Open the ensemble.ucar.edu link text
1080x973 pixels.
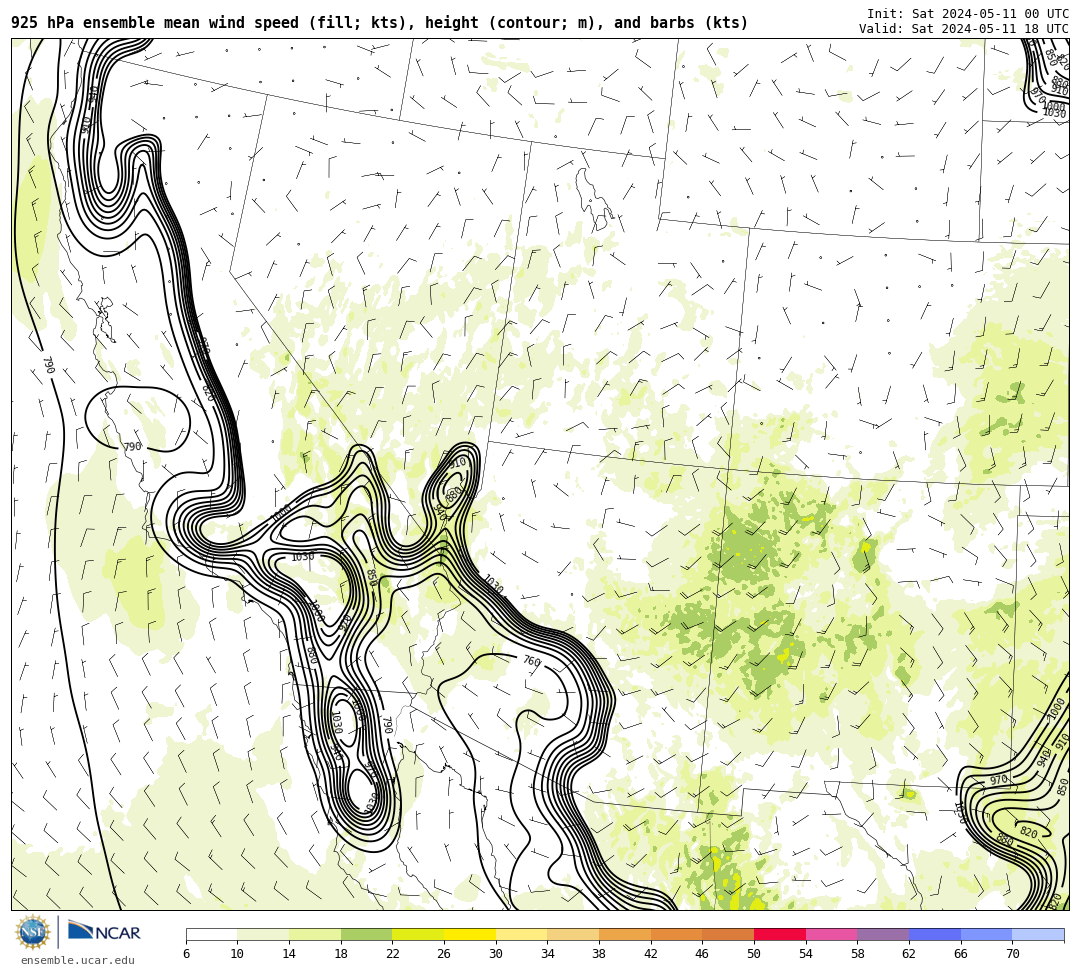click(x=77, y=960)
